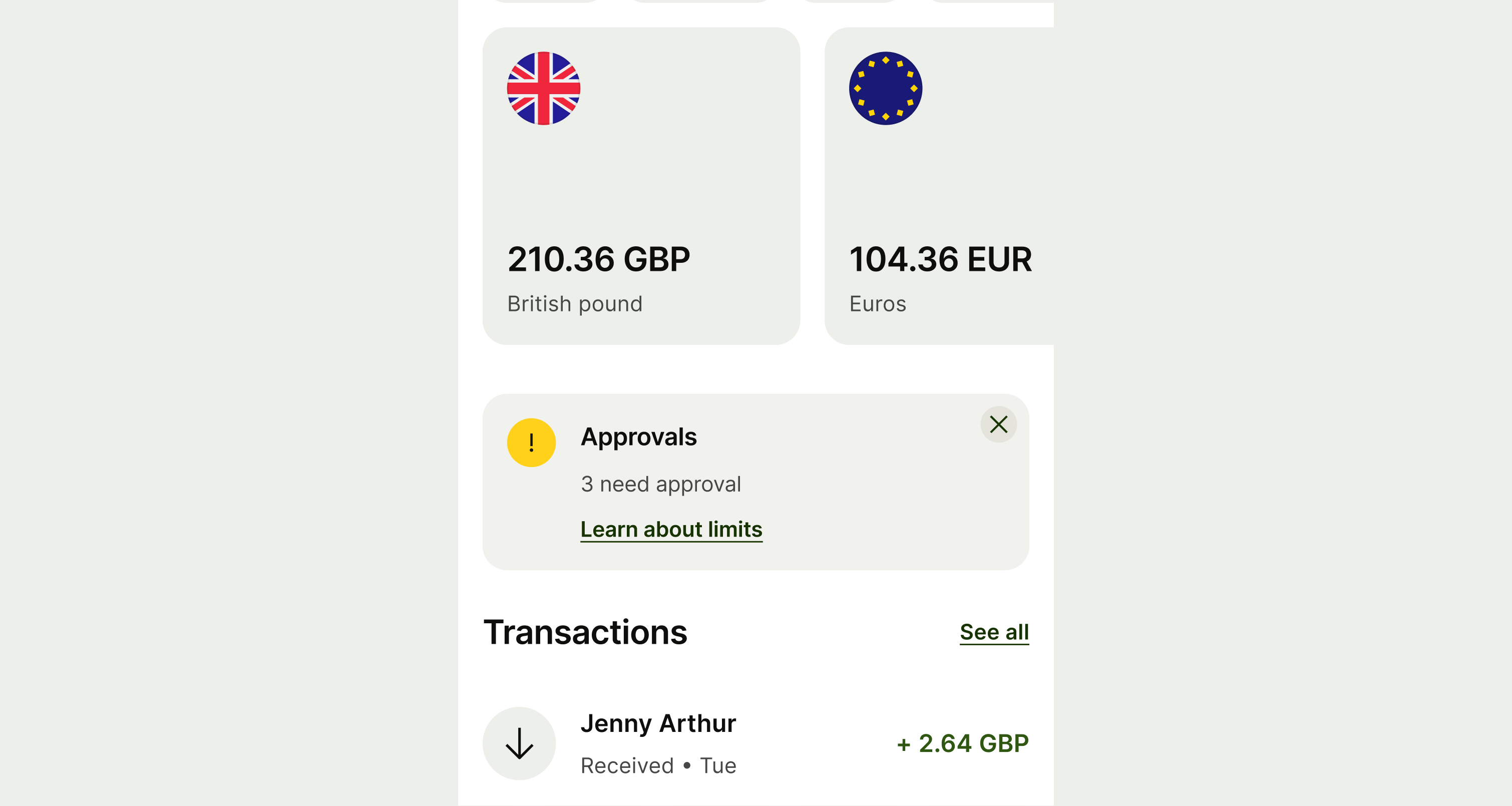See all transactions
Screen dimensions: 1512x806
(994, 632)
